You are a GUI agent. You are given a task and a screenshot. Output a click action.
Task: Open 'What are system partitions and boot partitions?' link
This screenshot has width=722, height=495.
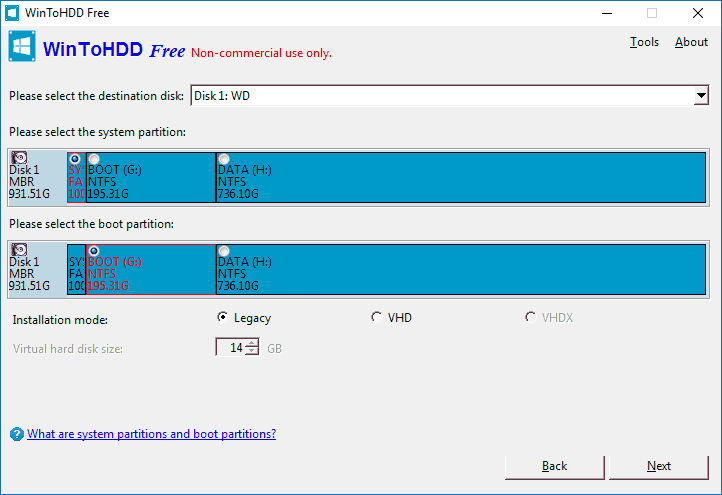coord(151,434)
